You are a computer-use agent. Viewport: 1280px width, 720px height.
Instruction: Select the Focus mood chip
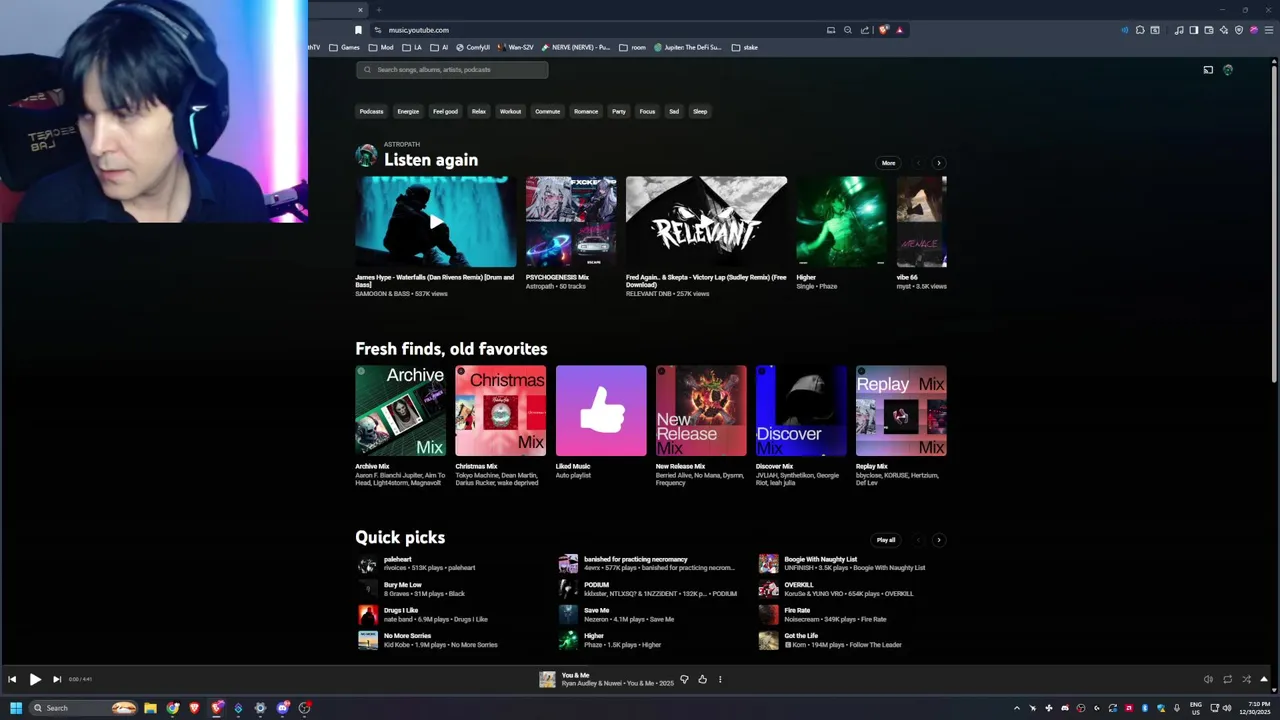pyautogui.click(x=647, y=111)
